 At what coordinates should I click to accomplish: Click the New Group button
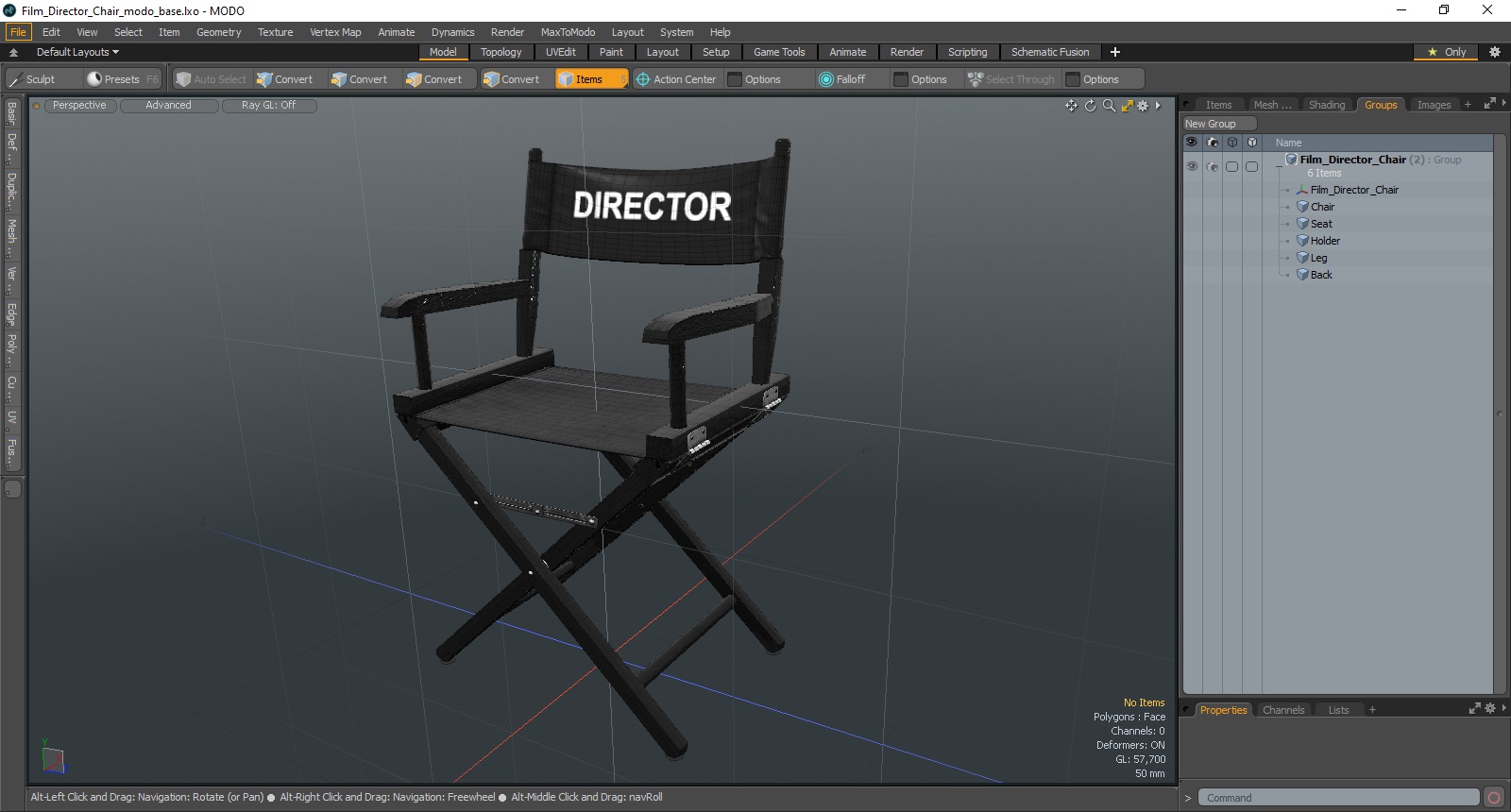pos(1219,124)
